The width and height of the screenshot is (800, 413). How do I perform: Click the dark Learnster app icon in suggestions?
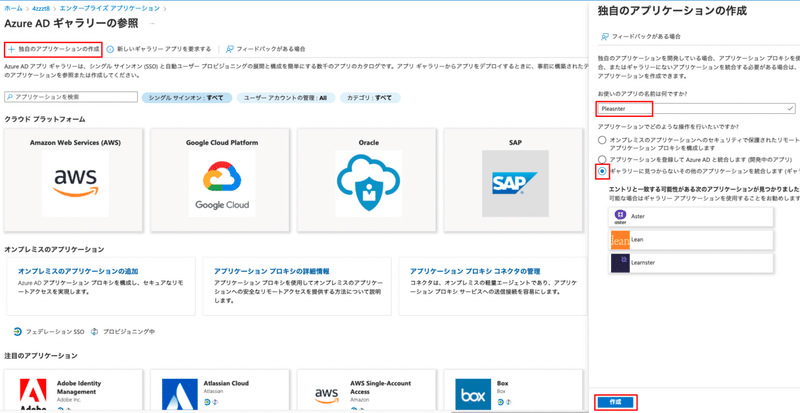[620, 263]
